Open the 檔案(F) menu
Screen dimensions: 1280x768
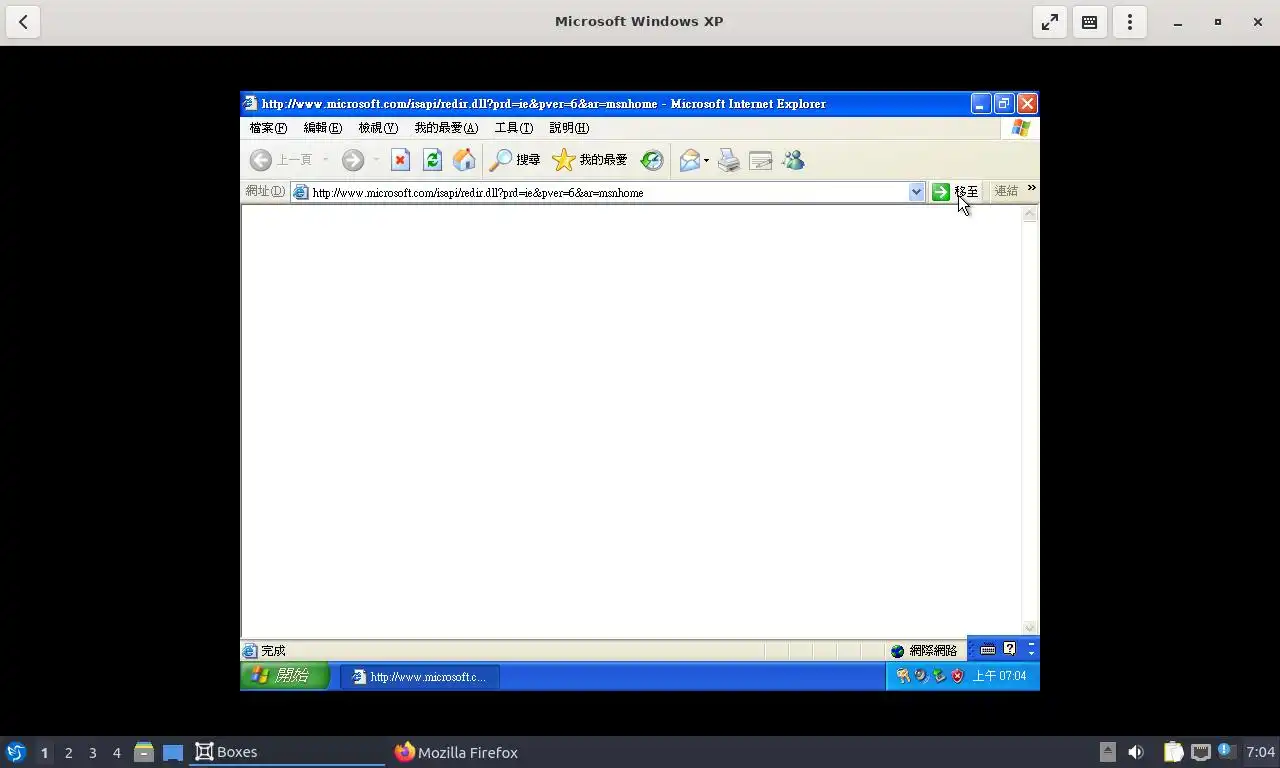pyautogui.click(x=268, y=128)
